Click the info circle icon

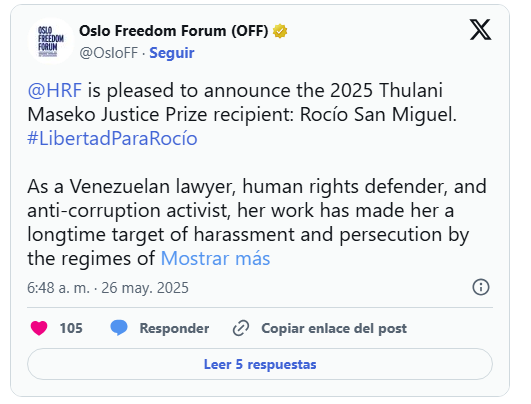click(x=481, y=287)
